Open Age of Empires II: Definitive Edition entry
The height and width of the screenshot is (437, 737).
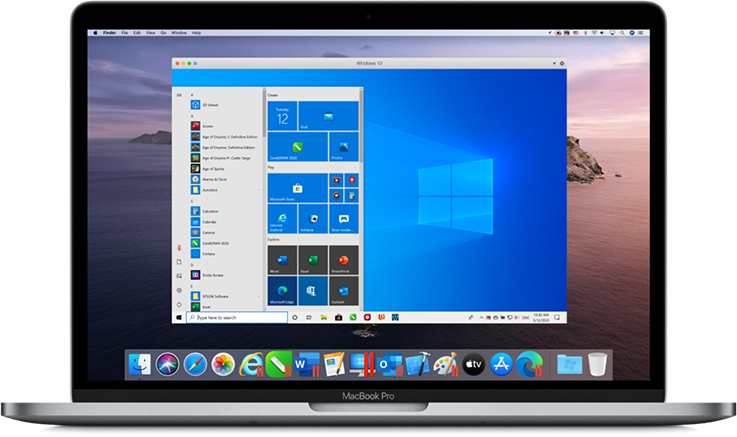point(225,137)
